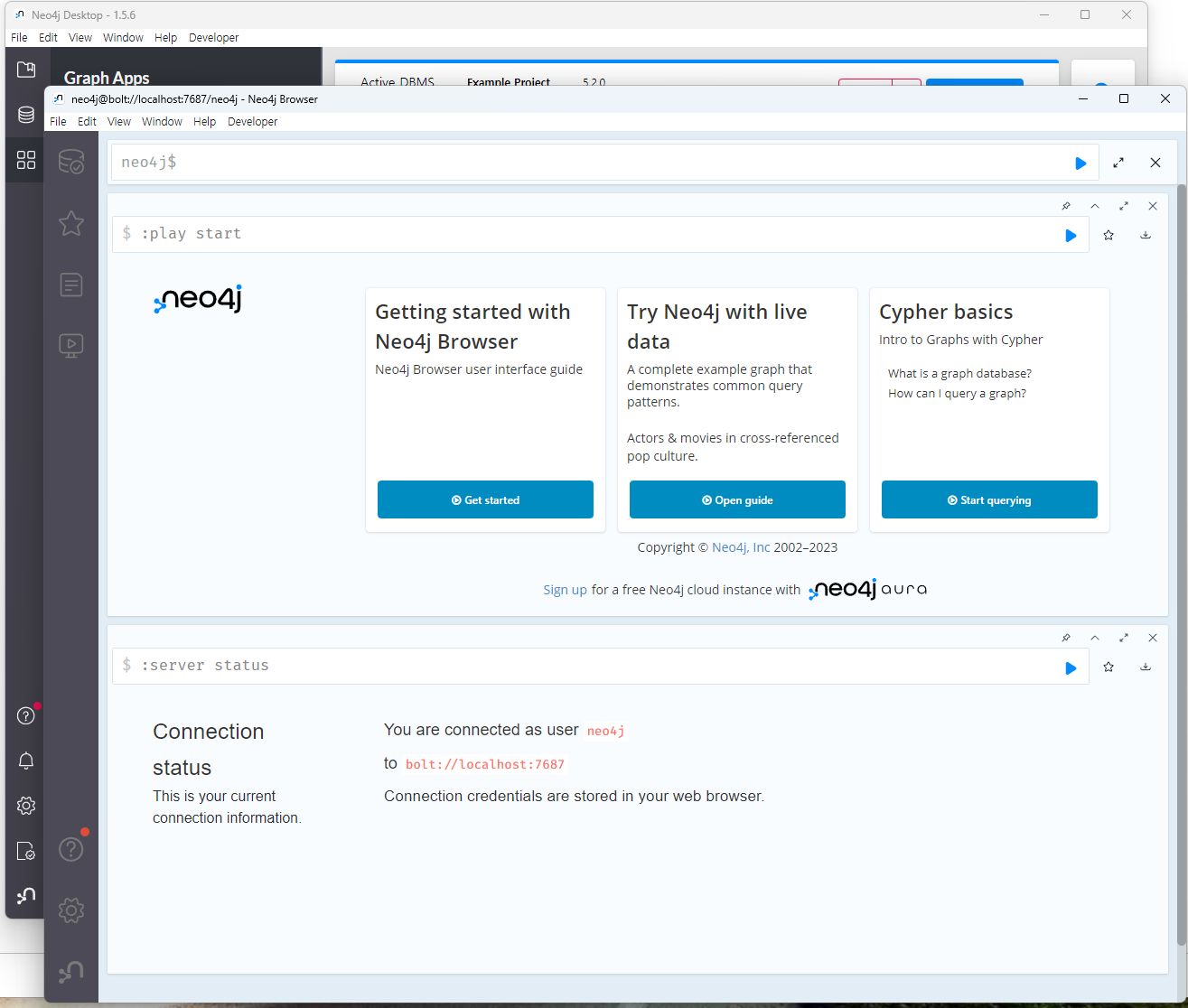The width and height of the screenshot is (1188, 1008).
Task: Open Edit menu in Neo4j Desktop window
Action: (x=48, y=37)
